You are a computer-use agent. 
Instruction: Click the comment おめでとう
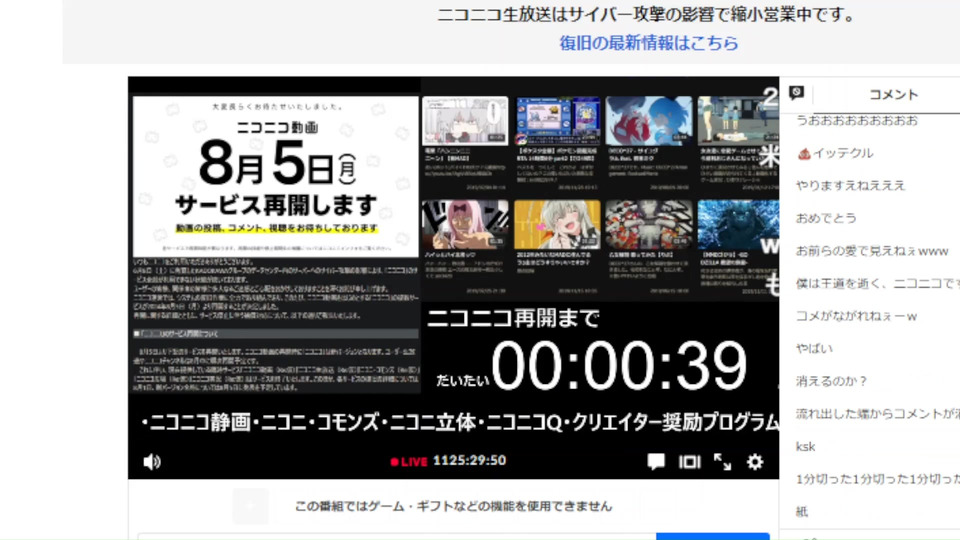[826, 218]
